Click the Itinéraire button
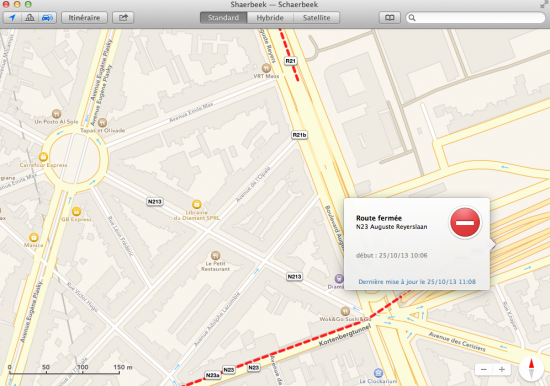Viewport: 550px width, 386px height. [x=84, y=18]
